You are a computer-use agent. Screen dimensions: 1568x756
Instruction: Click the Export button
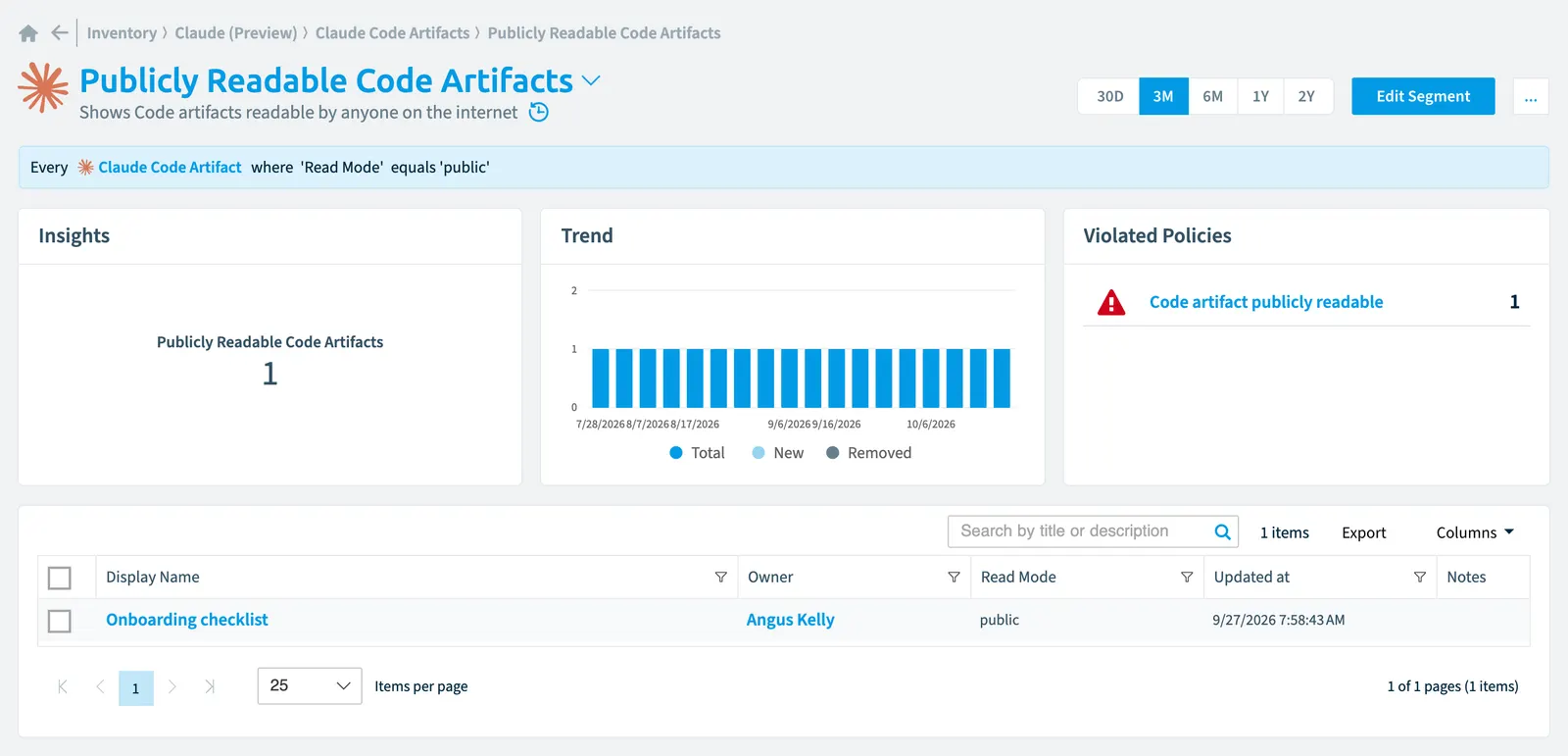pos(1363,532)
